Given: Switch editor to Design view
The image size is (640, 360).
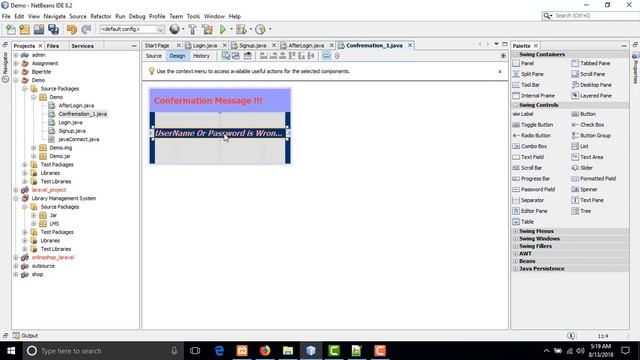Looking at the screenshot, I should 177,56.
